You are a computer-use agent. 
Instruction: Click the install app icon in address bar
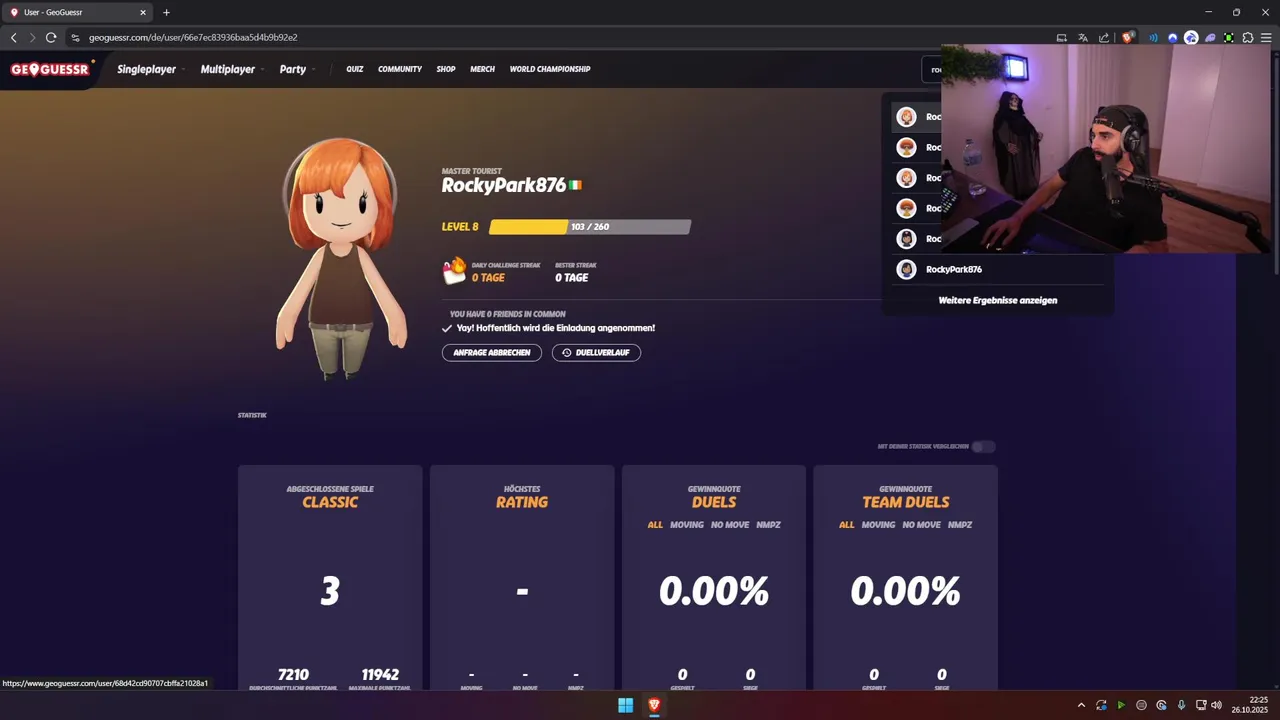point(1062,38)
